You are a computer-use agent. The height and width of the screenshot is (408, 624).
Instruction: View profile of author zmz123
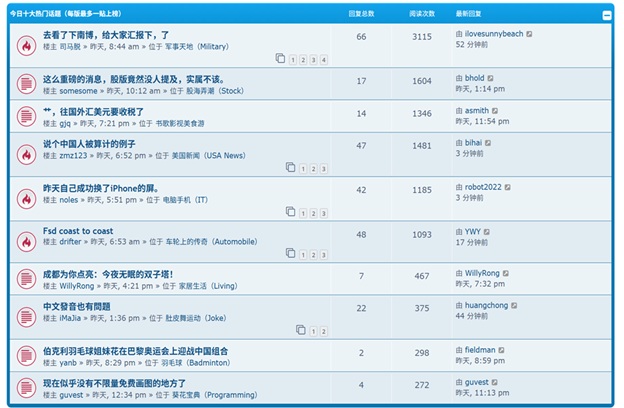73,156
